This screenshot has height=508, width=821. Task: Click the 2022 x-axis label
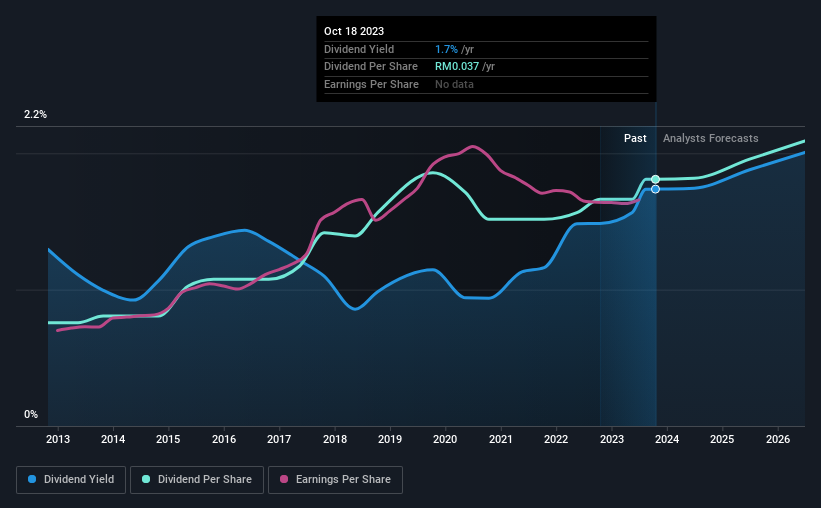click(x=556, y=439)
